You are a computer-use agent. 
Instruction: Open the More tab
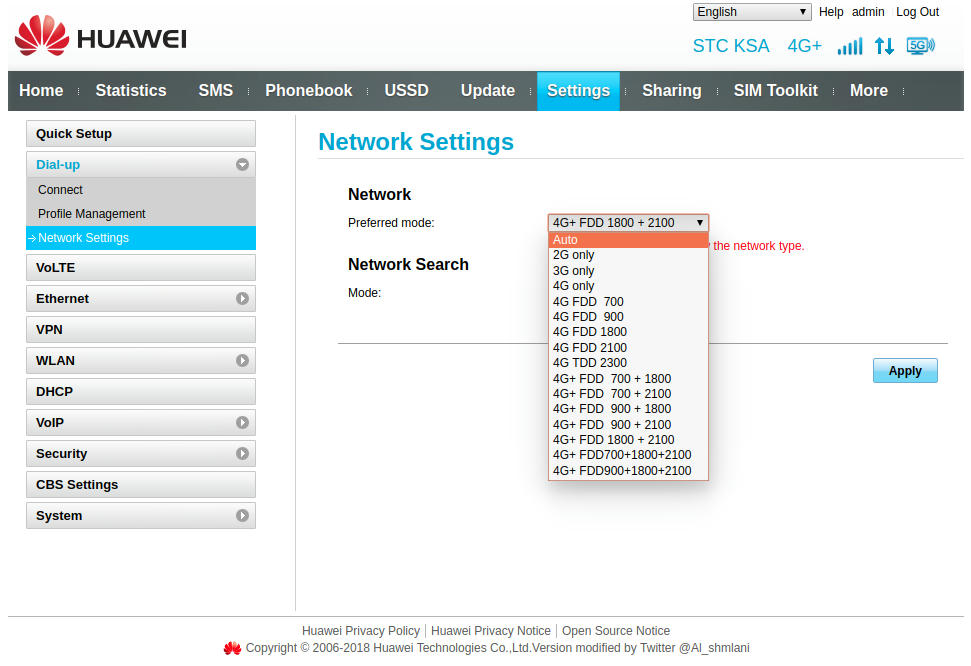tap(869, 90)
